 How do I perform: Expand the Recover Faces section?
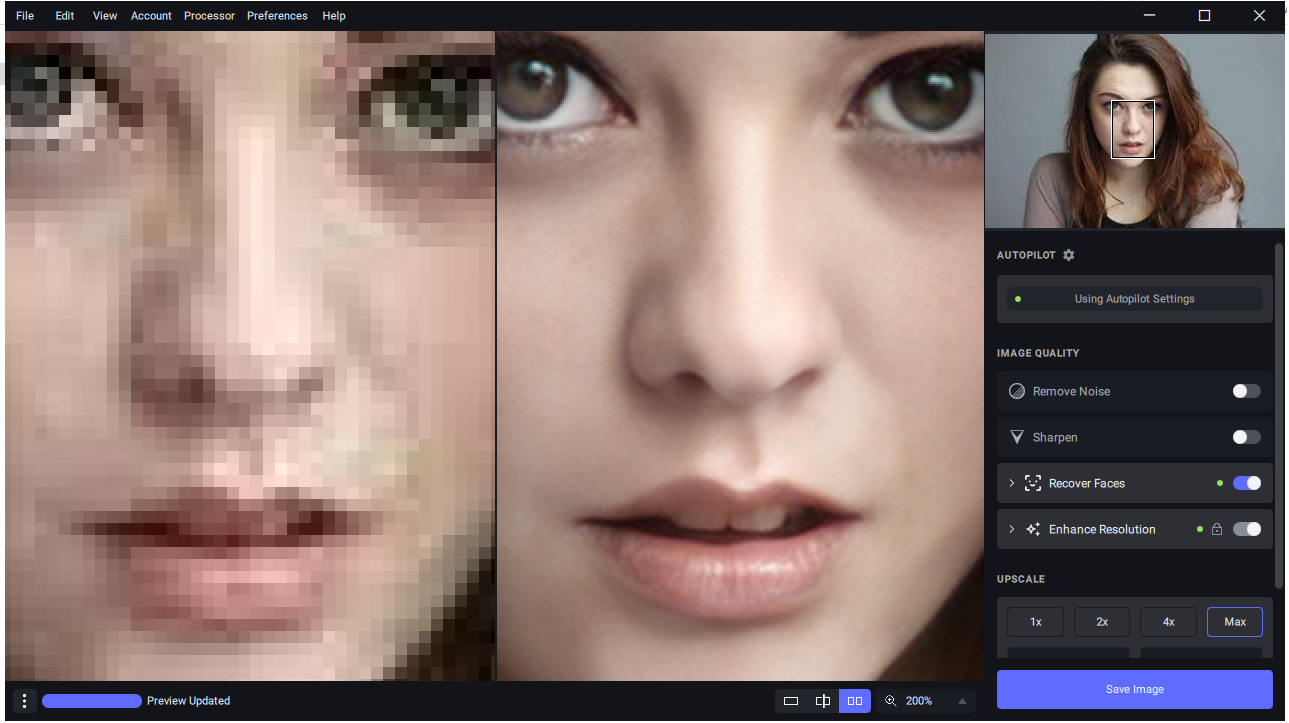click(x=1011, y=483)
